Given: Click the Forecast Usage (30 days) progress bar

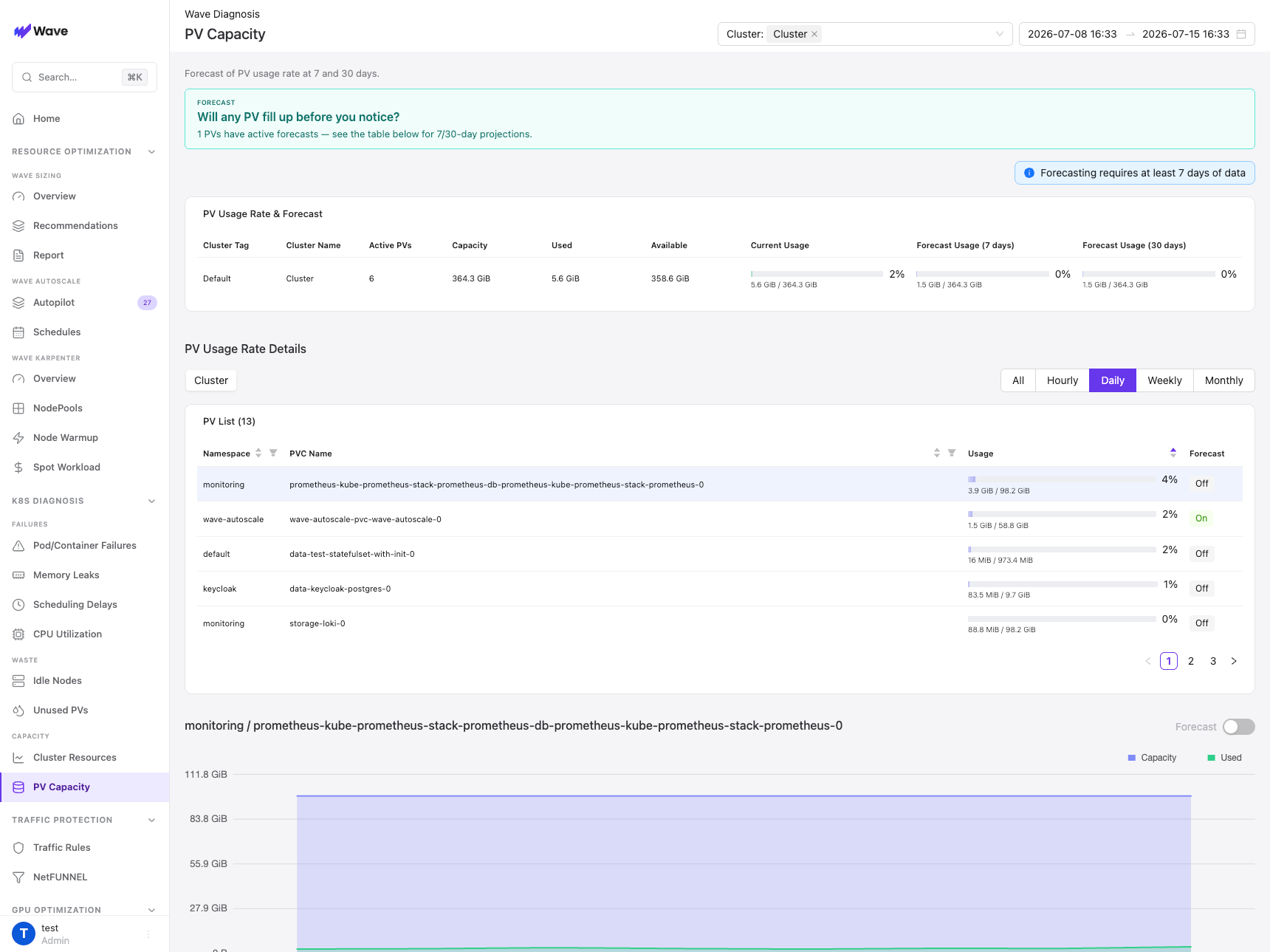Looking at the screenshot, I should [x=1149, y=274].
